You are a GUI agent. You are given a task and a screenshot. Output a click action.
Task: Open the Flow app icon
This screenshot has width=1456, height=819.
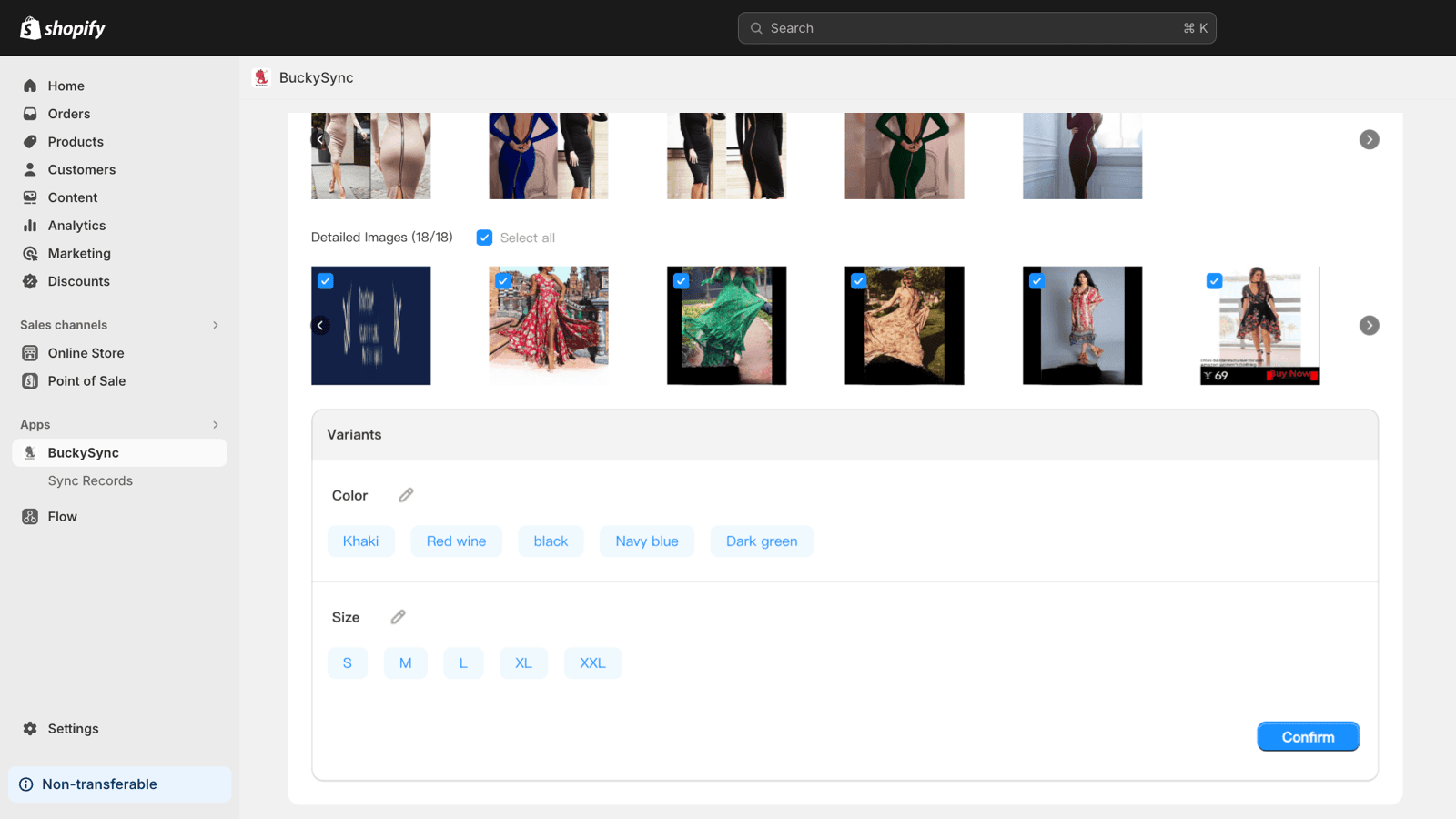pyautogui.click(x=28, y=516)
